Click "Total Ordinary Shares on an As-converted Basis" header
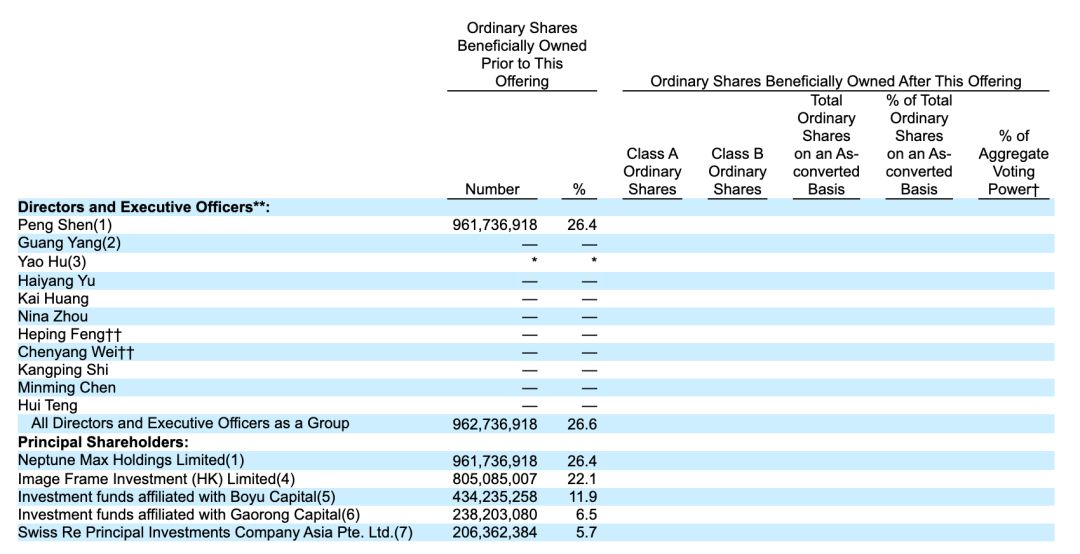Image resolution: width=1080 pixels, height=554 pixels. point(826,145)
